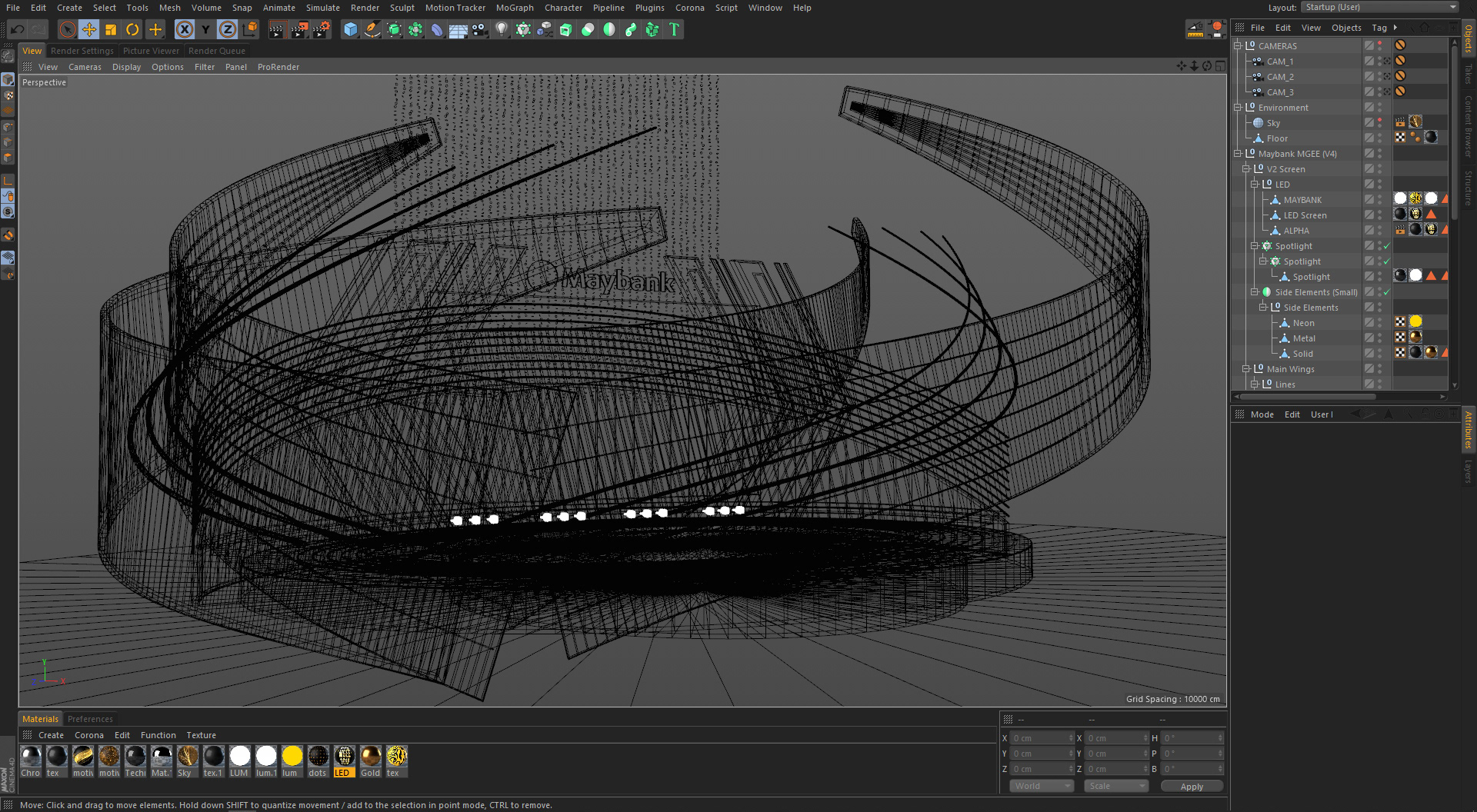Collapse the Environment group
Image resolution: width=1477 pixels, height=812 pixels.
[x=1238, y=107]
